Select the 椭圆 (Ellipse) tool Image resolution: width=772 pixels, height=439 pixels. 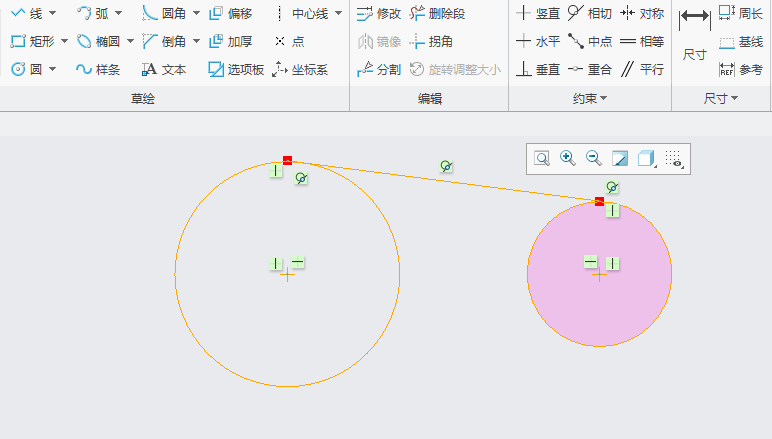coord(98,41)
